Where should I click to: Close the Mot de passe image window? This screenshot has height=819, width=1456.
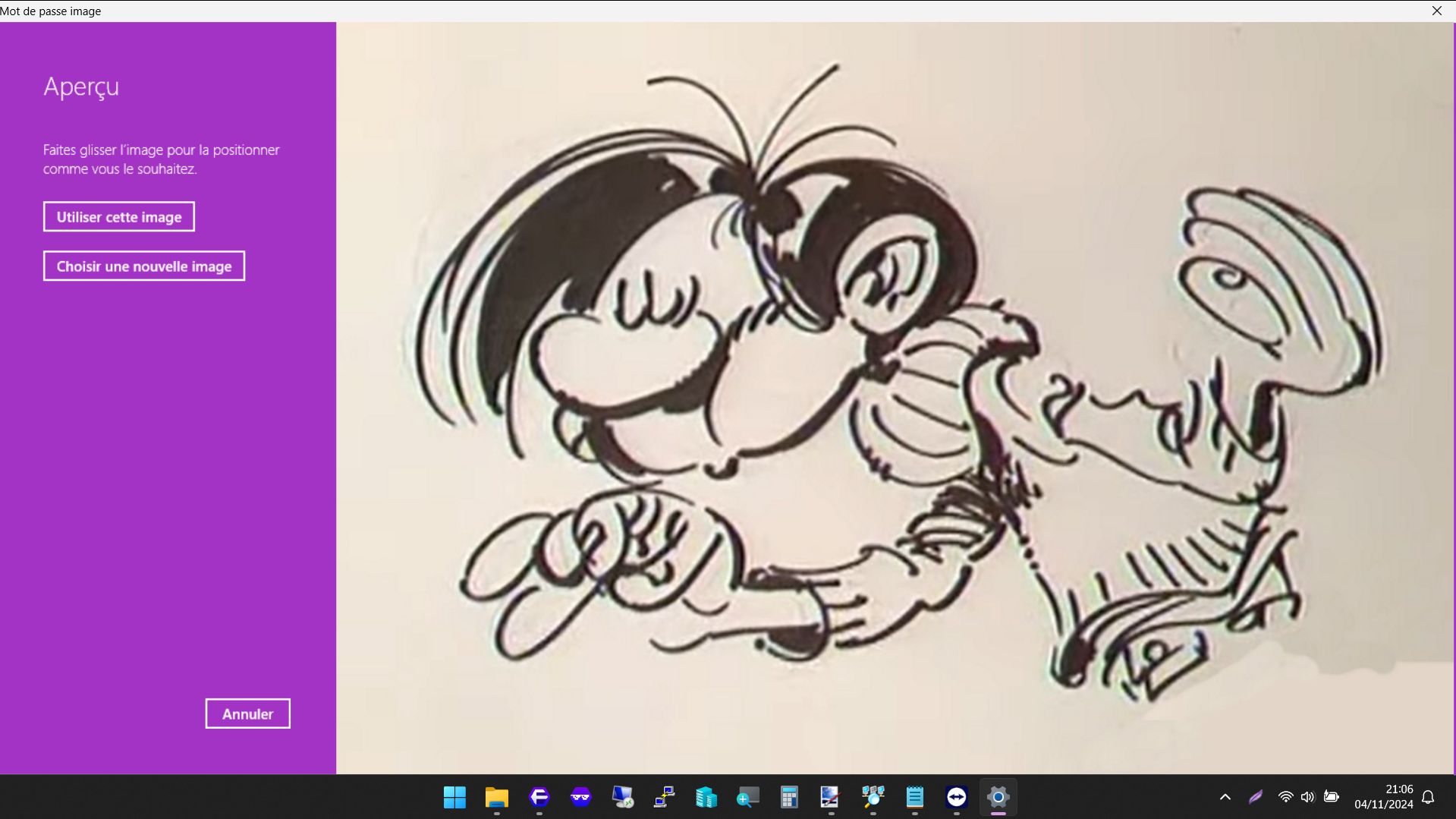[x=1437, y=11]
